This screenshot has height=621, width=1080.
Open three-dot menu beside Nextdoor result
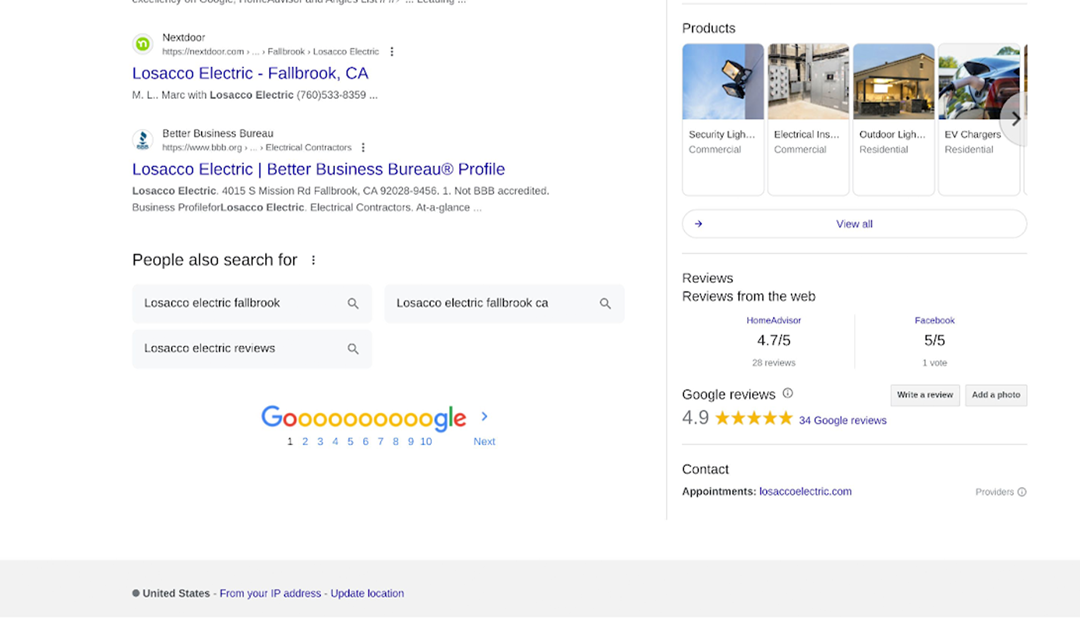392,52
